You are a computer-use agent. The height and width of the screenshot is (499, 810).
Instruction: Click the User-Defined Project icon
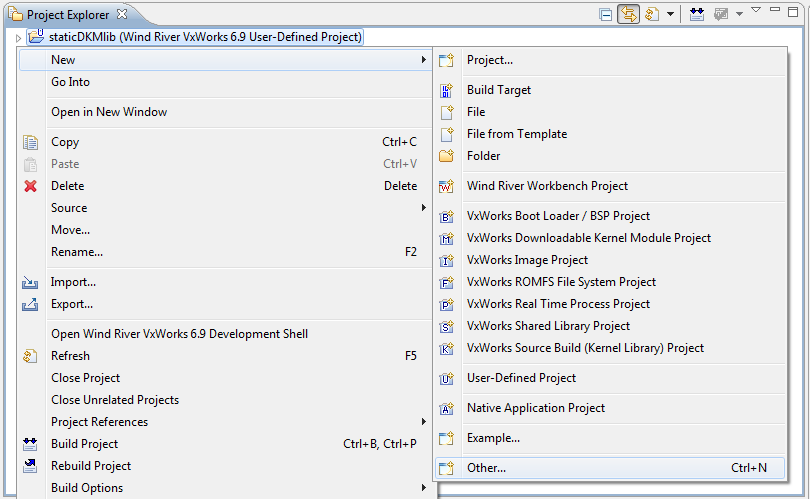[x=446, y=379]
